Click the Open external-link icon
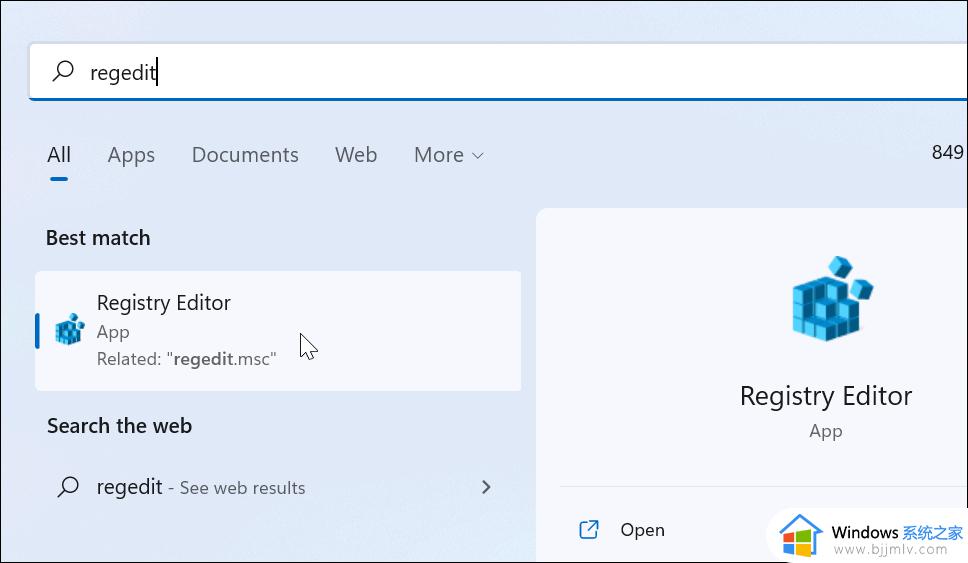This screenshot has width=968, height=563. (x=589, y=530)
